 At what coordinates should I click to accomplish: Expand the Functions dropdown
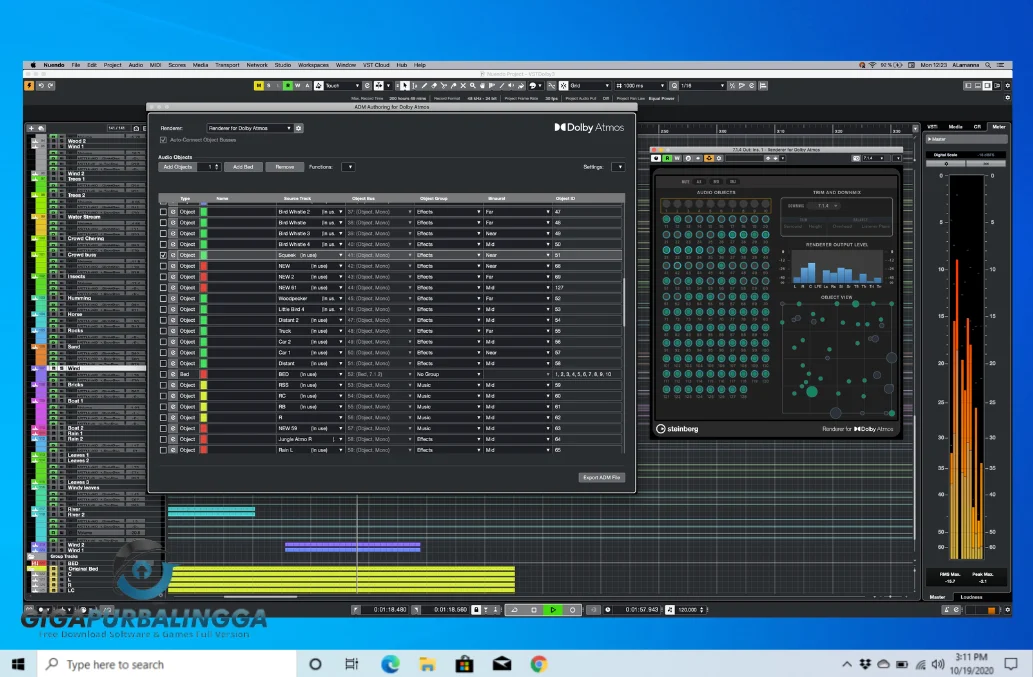click(x=348, y=167)
